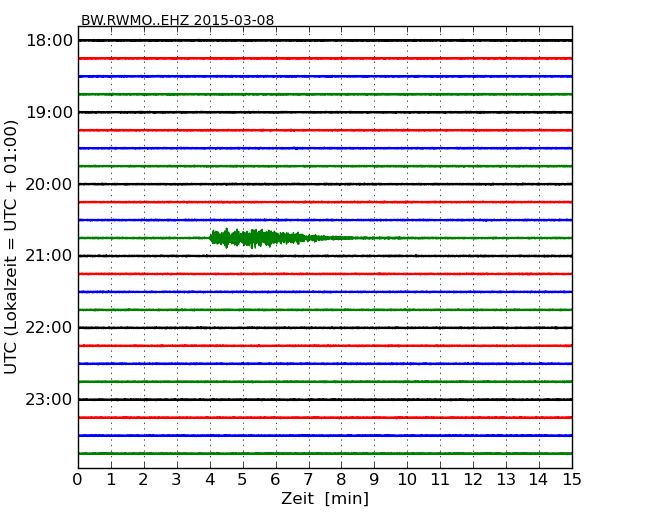Click the black trace at 18:00
Screen dimensions: 650x520
[x=325, y=41]
